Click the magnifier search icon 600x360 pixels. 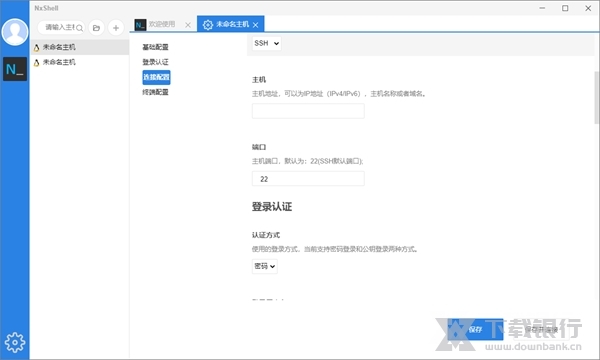point(80,28)
